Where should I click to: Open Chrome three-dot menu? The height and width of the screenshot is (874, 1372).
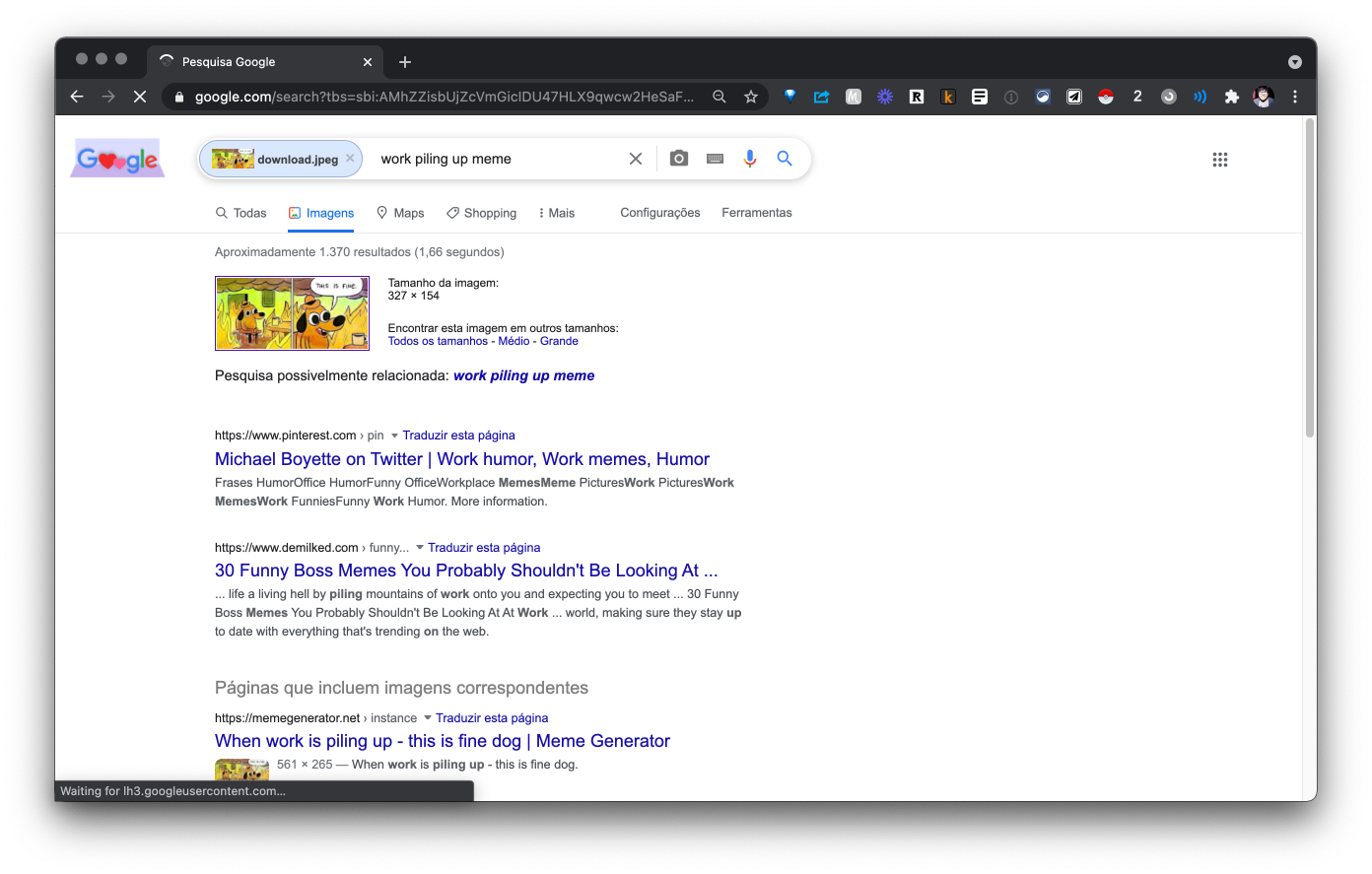(1295, 97)
